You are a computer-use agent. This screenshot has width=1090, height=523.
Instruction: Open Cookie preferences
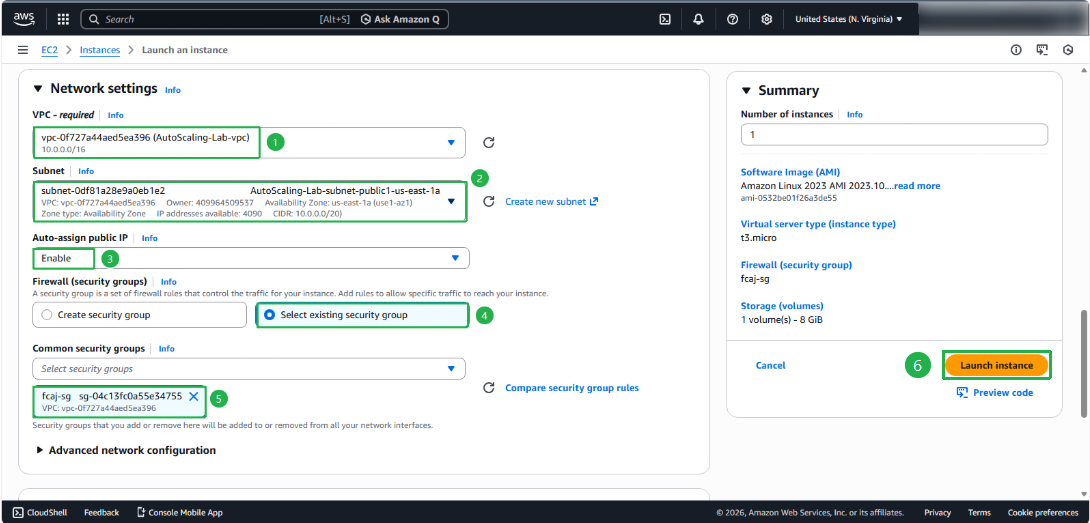(1043, 513)
